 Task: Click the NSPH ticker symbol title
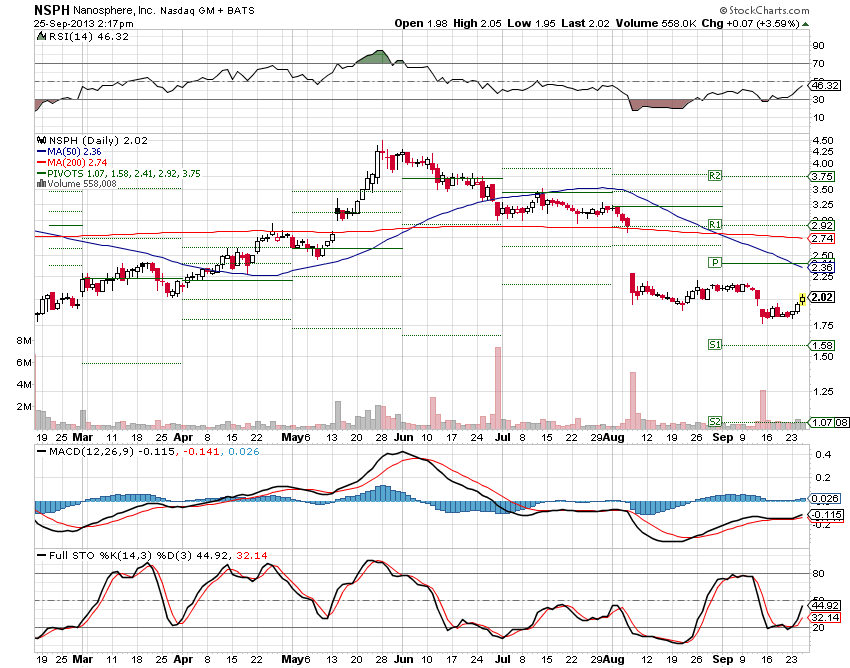coord(51,10)
